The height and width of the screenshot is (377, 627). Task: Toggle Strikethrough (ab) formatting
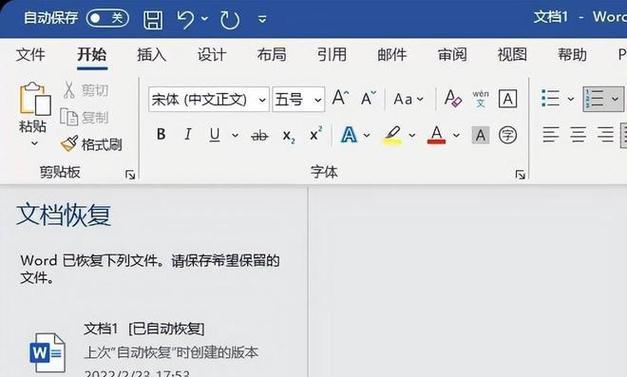260,136
